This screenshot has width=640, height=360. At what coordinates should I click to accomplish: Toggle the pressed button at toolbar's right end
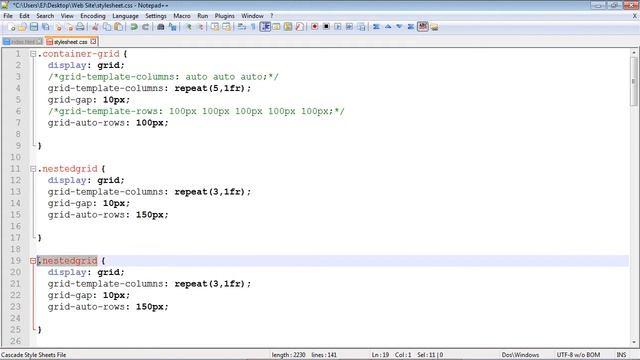pos(422,27)
